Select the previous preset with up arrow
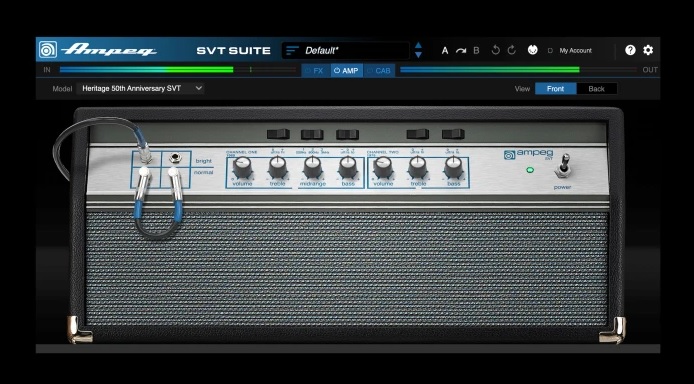The width and height of the screenshot is (694, 384). pyautogui.click(x=418, y=46)
